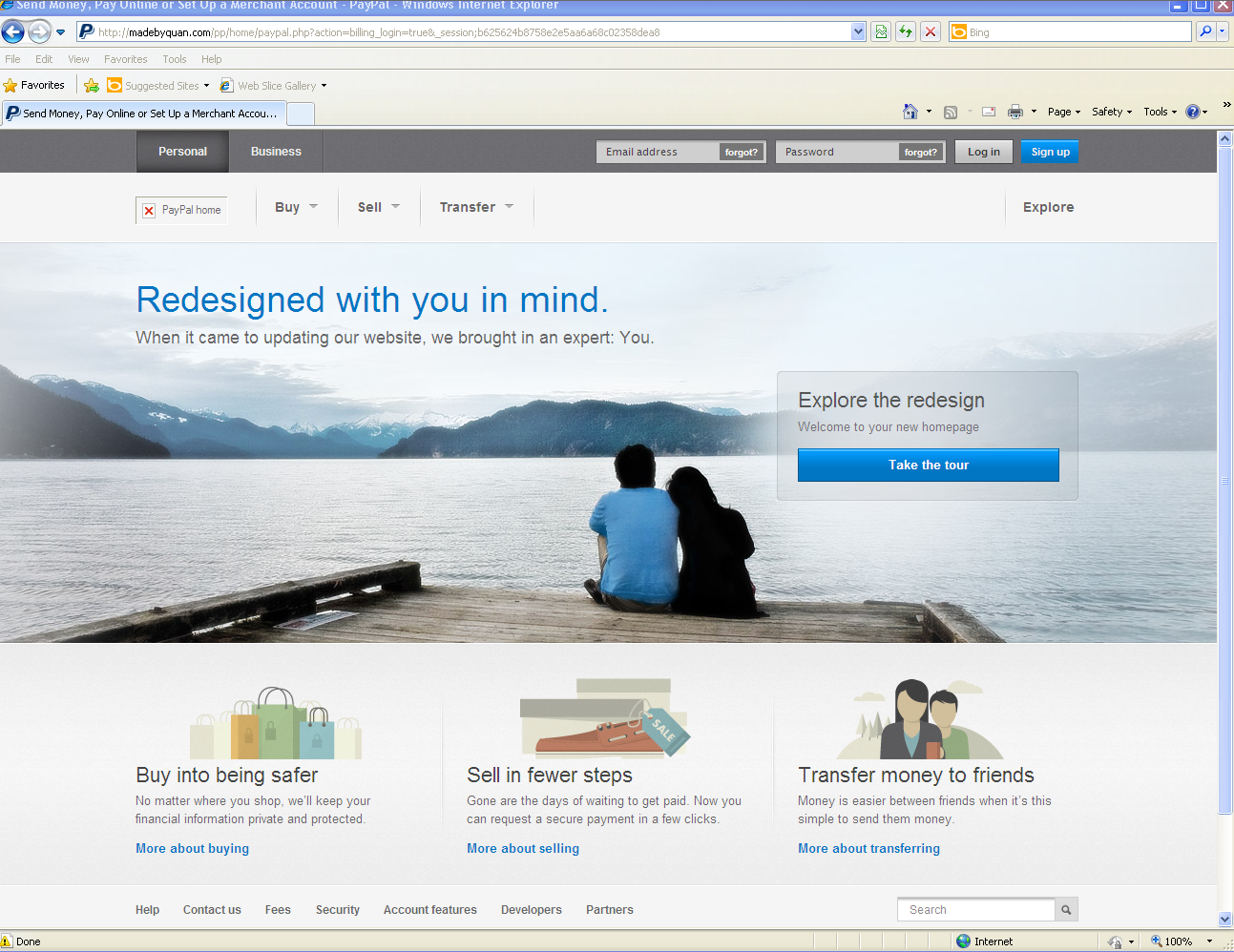This screenshot has width=1234, height=952.
Task: Switch to the Business tab
Action: pos(276,152)
